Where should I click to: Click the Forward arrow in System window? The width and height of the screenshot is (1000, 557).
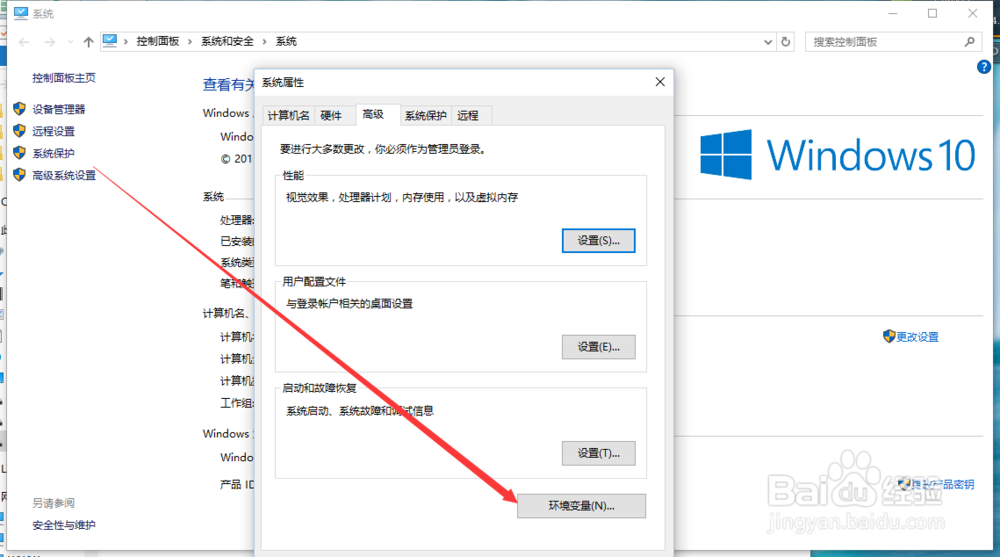click(x=50, y=42)
